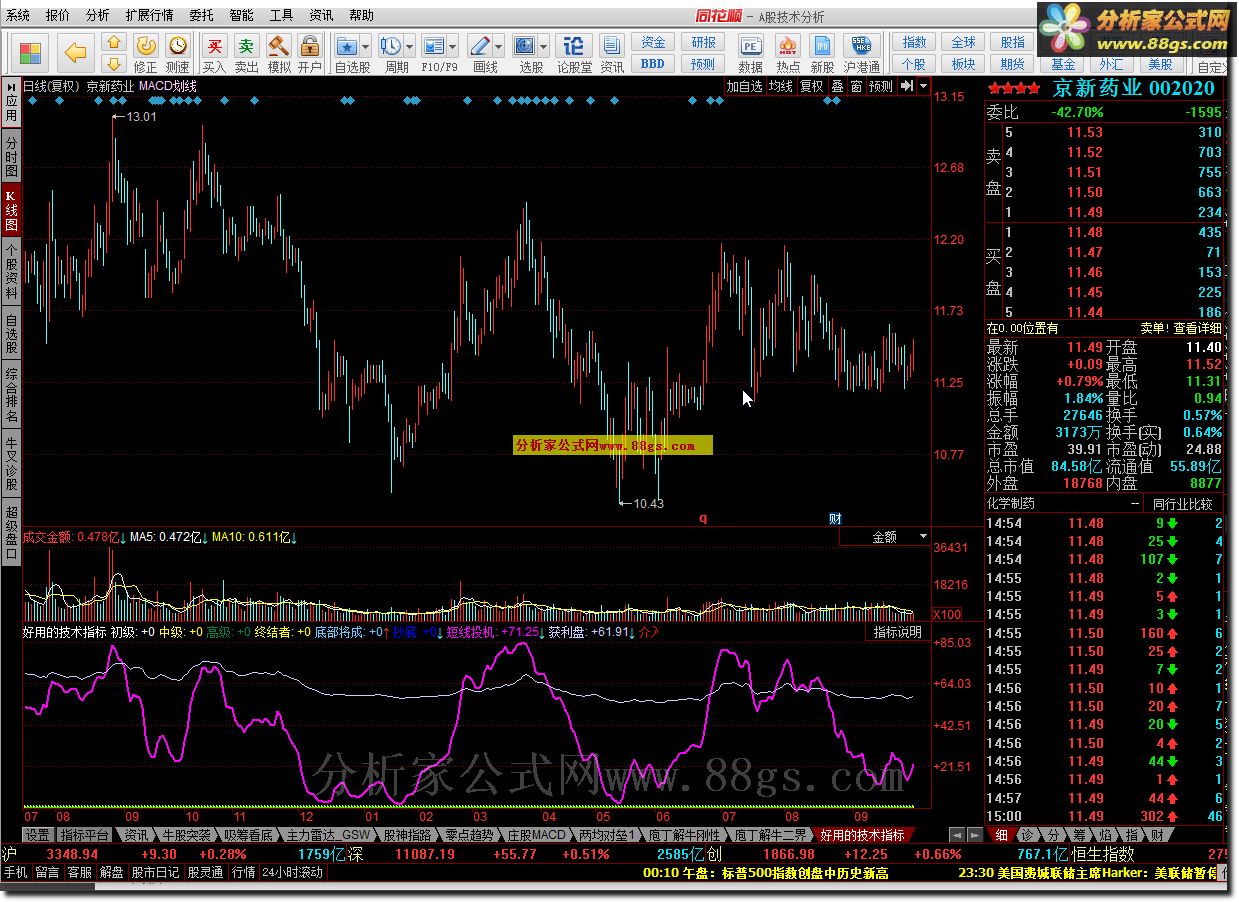Select the 分时图 side tab
This screenshot has height=902, width=1239.
(11, 158)
